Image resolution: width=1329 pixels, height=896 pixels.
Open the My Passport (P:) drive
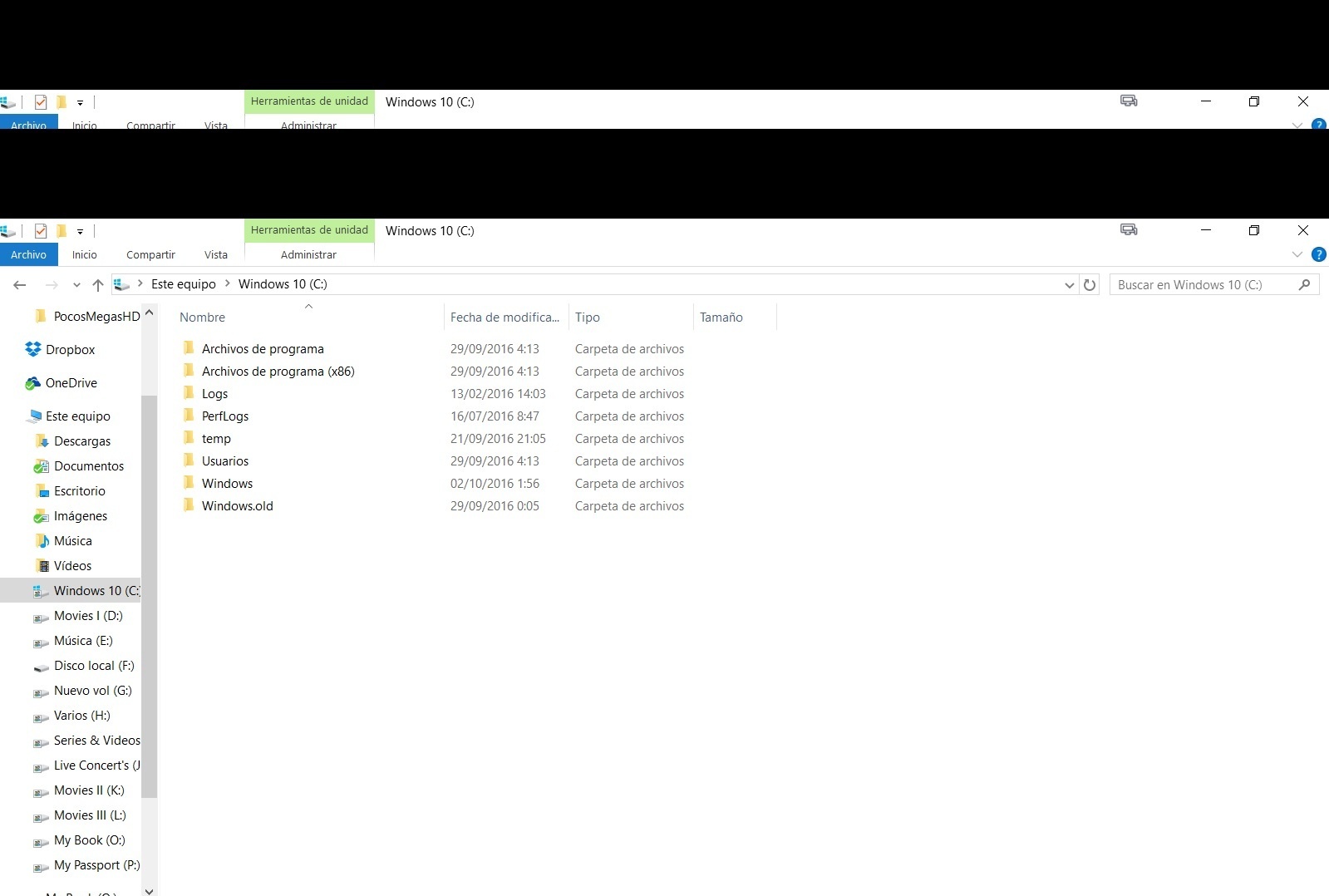[x=86, y=865]
